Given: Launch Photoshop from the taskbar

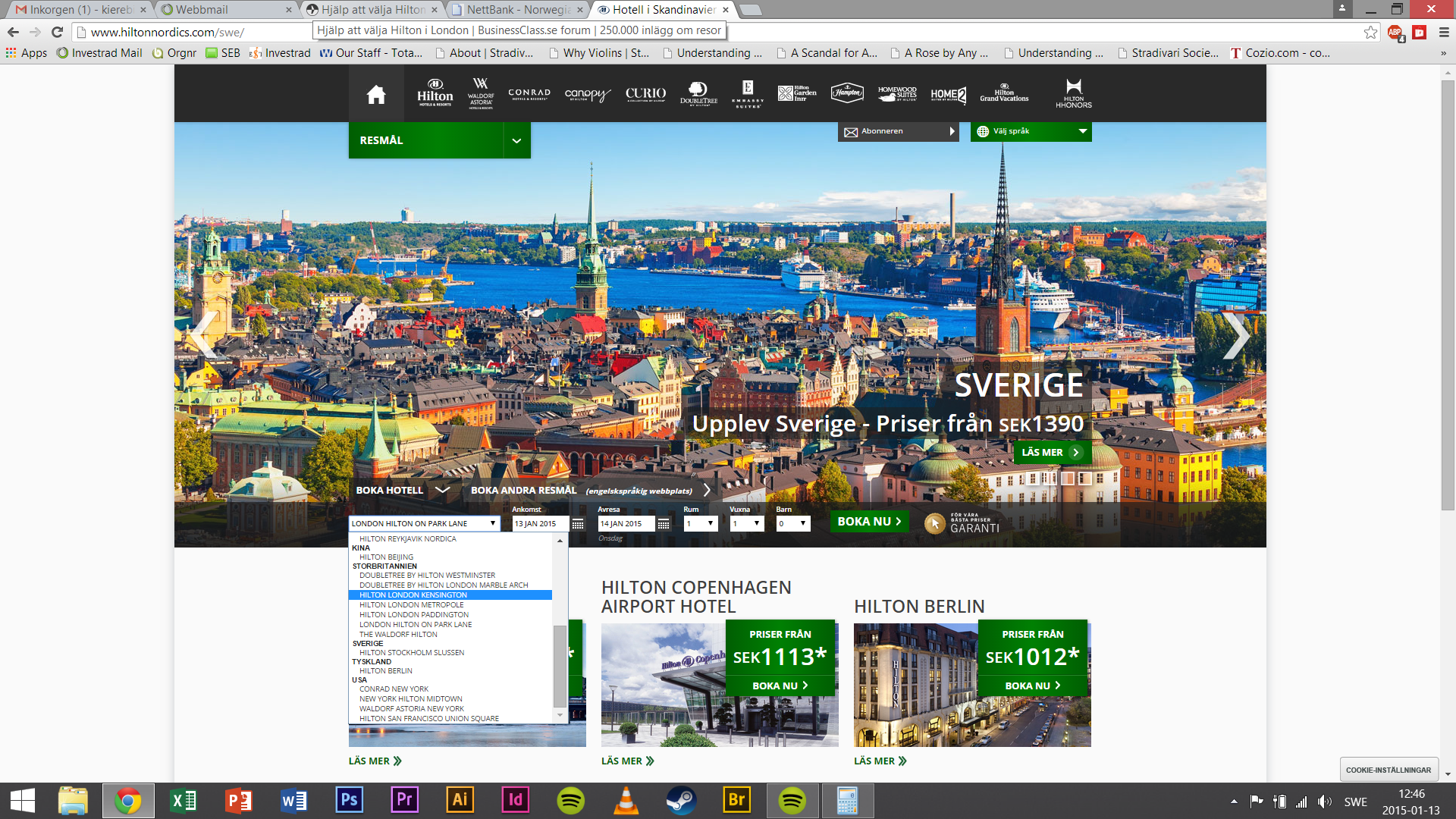Looking at the screenshot, I should pyautogui.click(x=349, y=800).
